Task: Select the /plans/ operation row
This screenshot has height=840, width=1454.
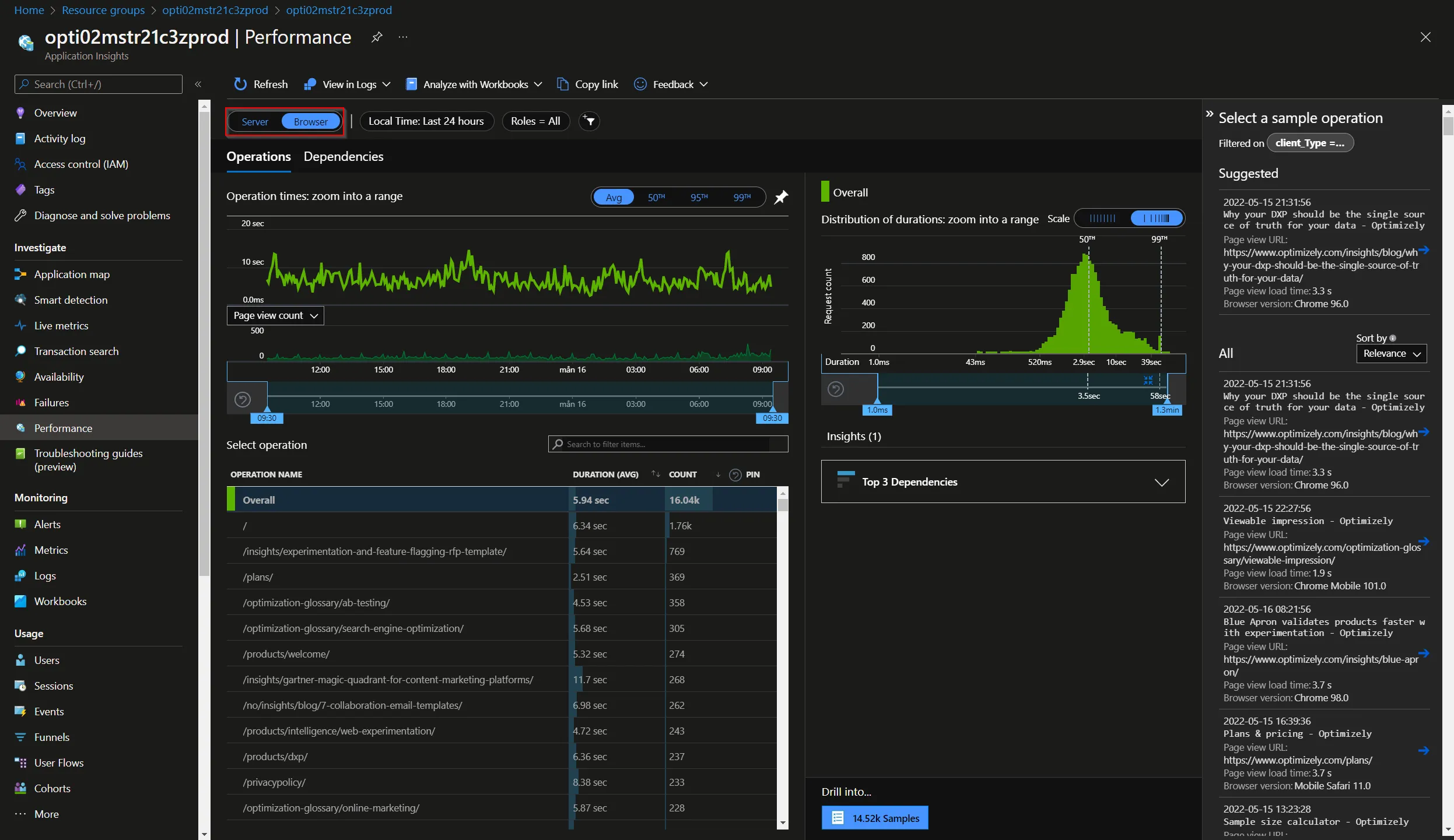Action: 501,577
